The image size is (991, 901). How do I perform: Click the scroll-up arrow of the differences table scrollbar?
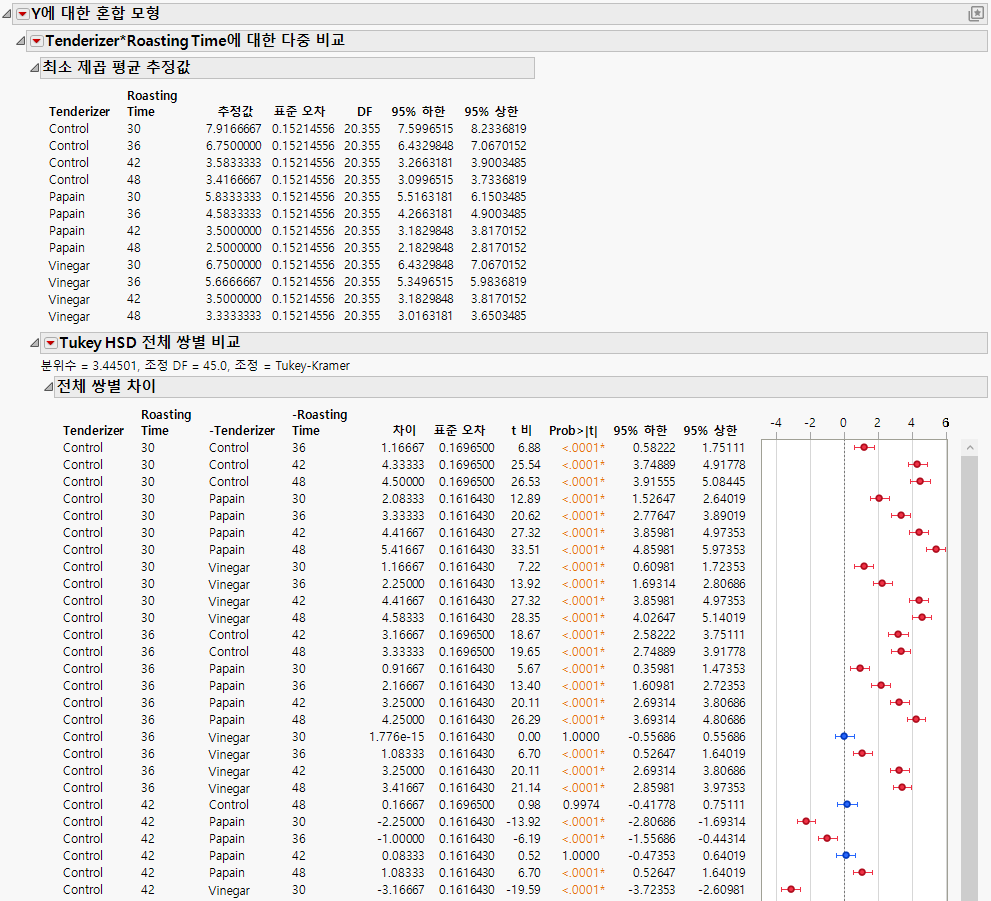968,448
